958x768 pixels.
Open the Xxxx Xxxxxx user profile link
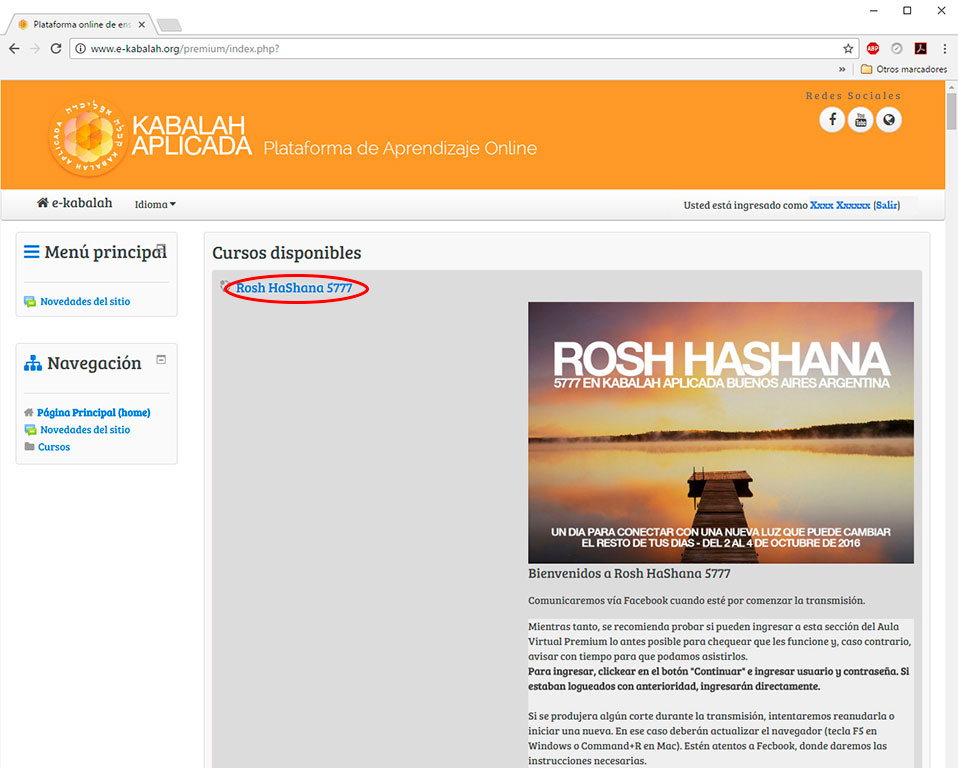pos(840,205)
